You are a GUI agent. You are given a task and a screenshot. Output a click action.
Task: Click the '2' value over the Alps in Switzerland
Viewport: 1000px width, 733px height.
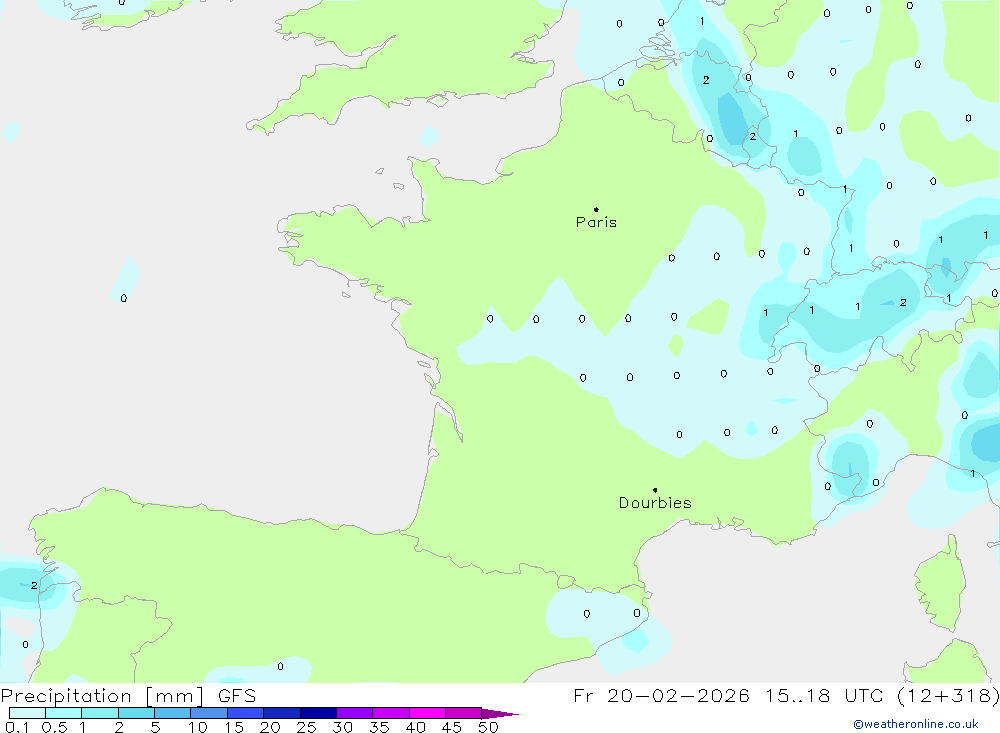coord(903,302)
